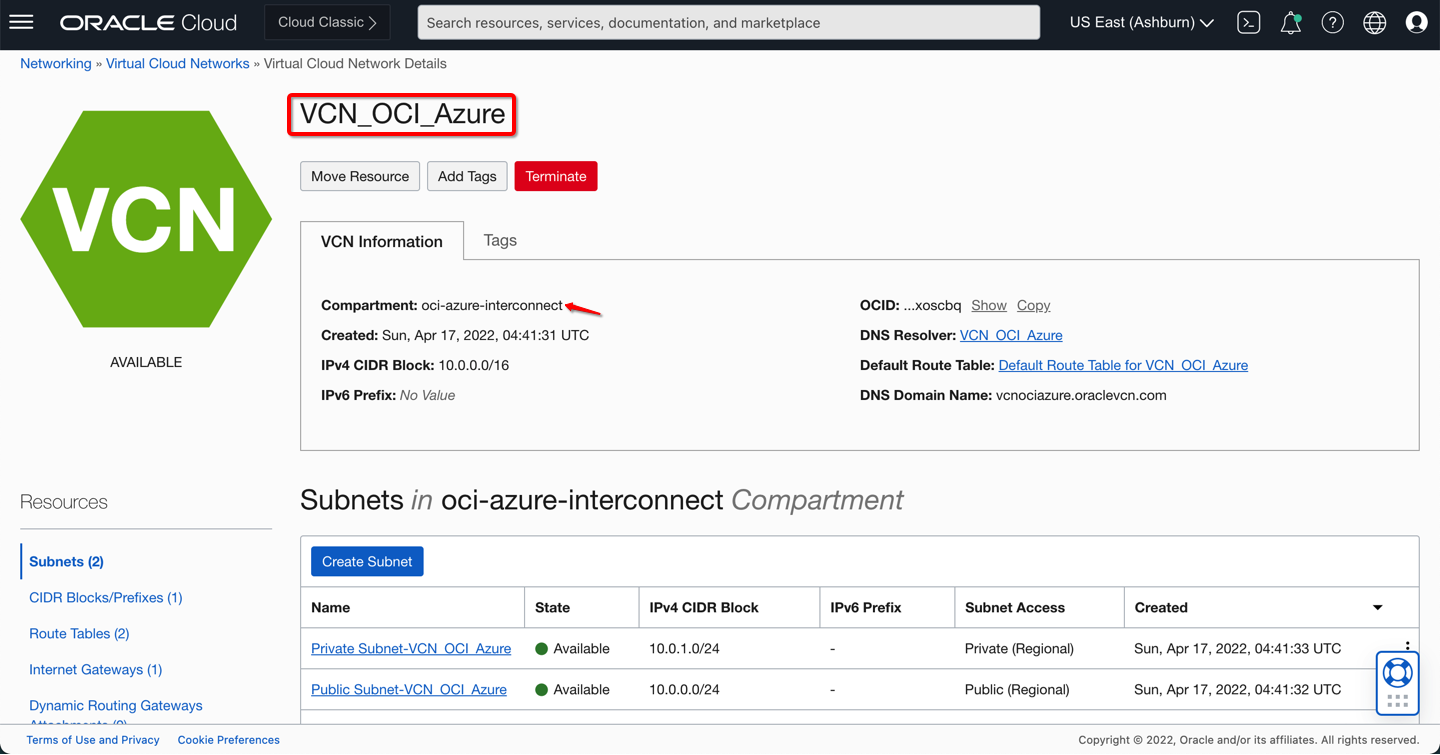This screenshot has height=755, width=1440.
Task: Launch Cloud Shell developer tools icon
Action: pyautogui.click(x=1248, y=22)
